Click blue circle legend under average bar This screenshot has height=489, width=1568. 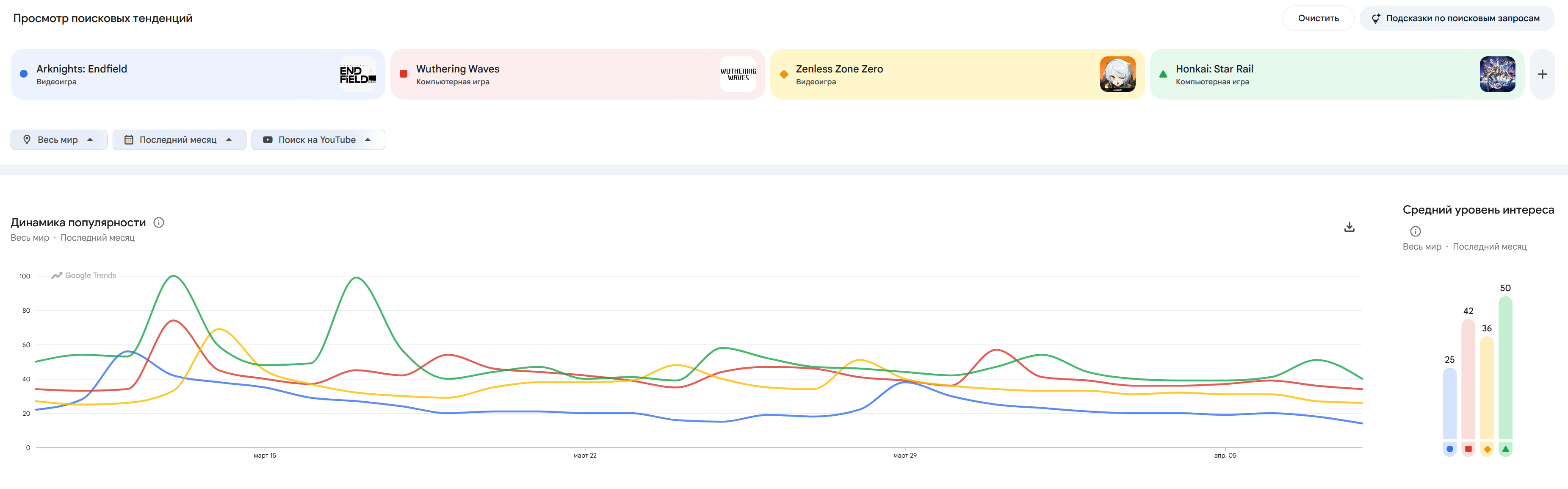pos(1450,450)
